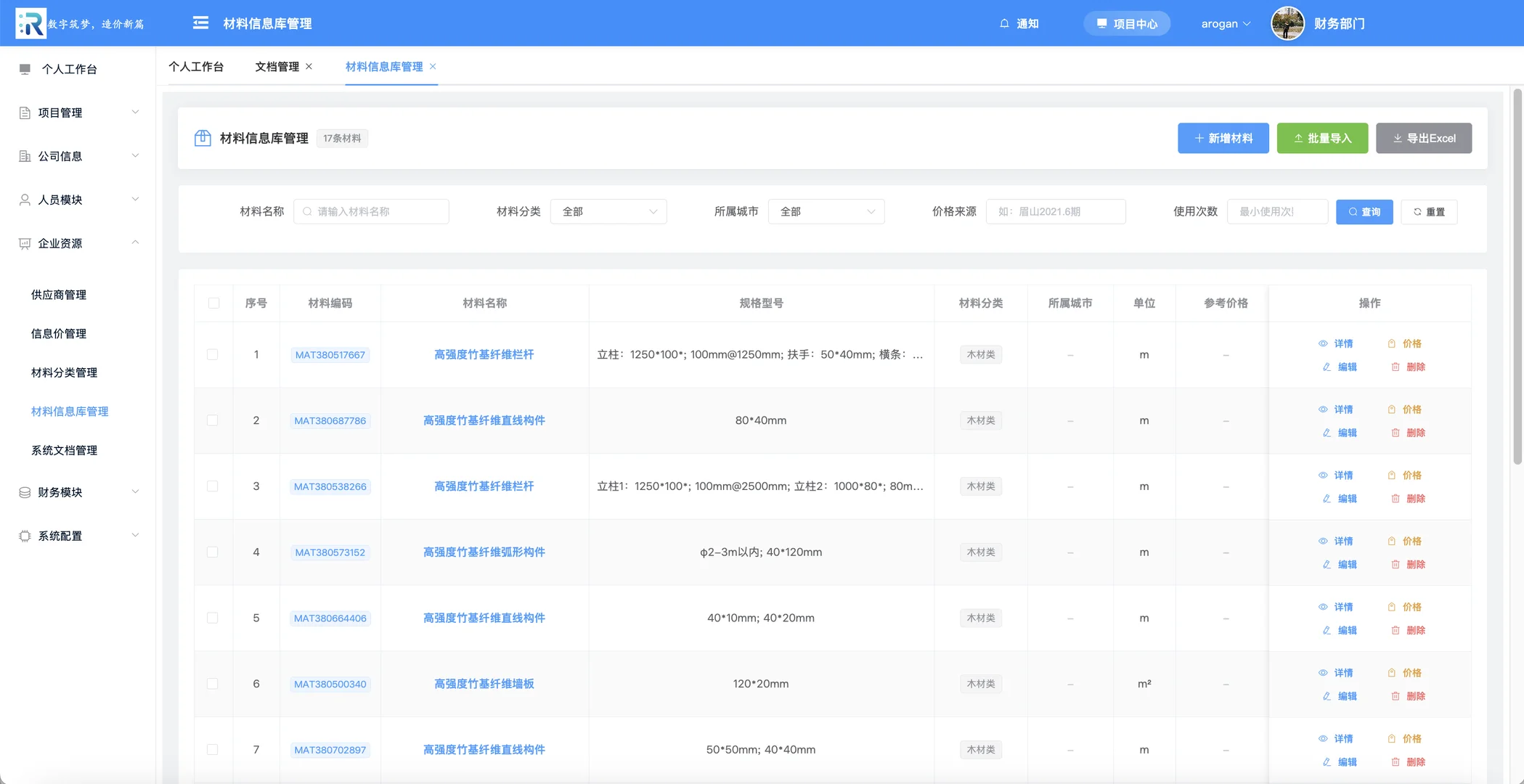The height and width of the screenshot is (784, 1524).
Task: Open the 个人工作台 tab
Action: click(197, 66)
